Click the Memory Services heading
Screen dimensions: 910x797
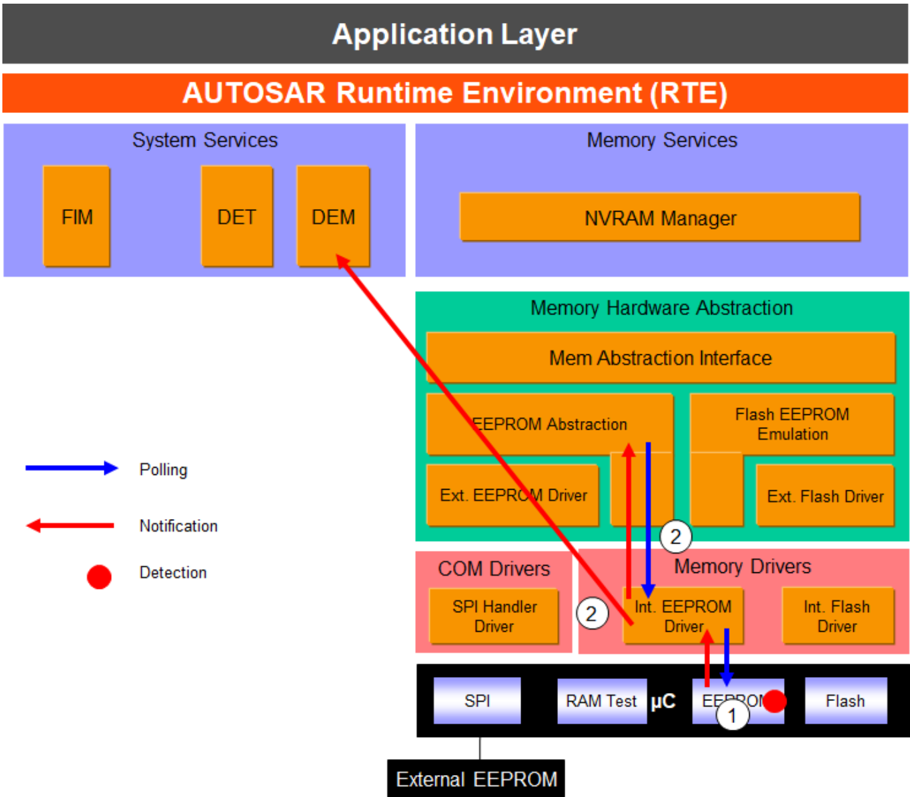pyautogui.click(x=662, y=140)
